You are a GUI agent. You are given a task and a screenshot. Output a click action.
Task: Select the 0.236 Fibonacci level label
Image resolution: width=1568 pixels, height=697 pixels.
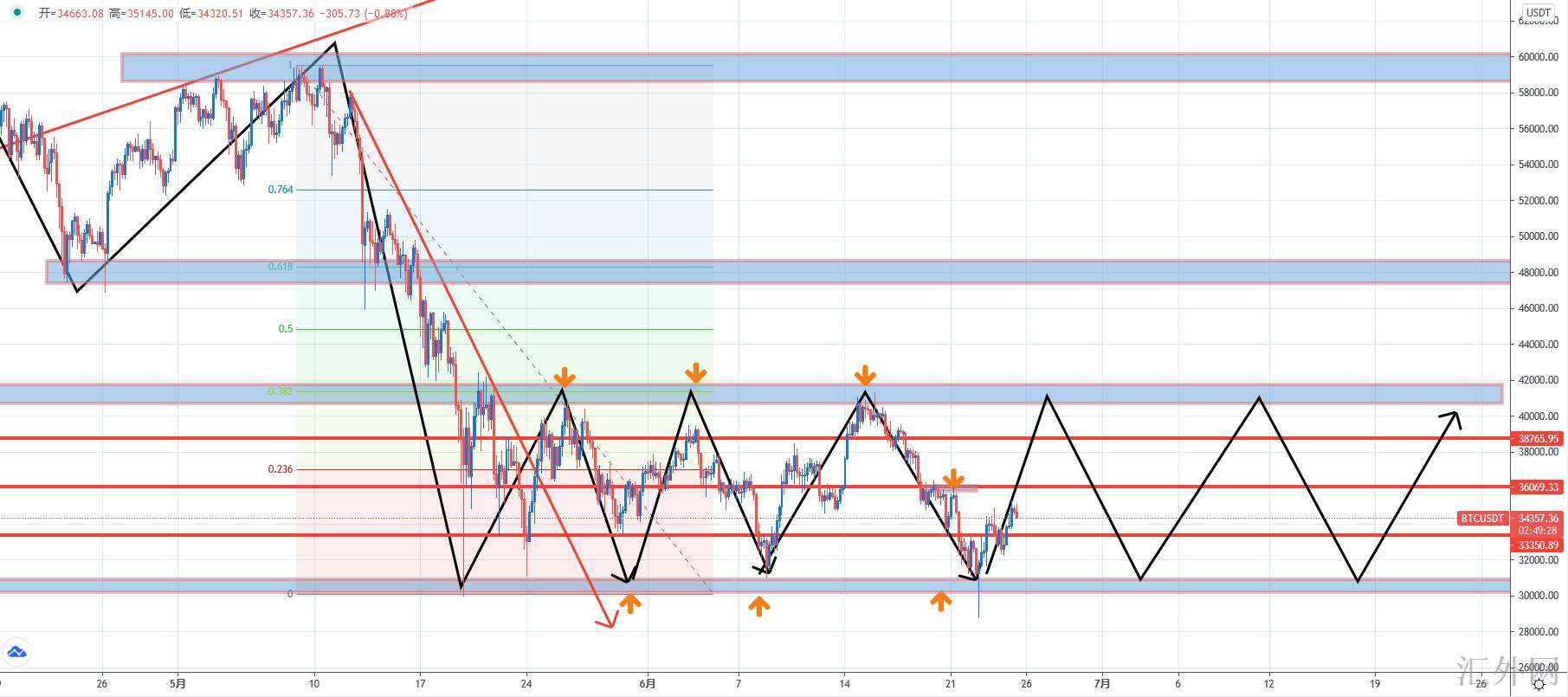pos(280,469)
